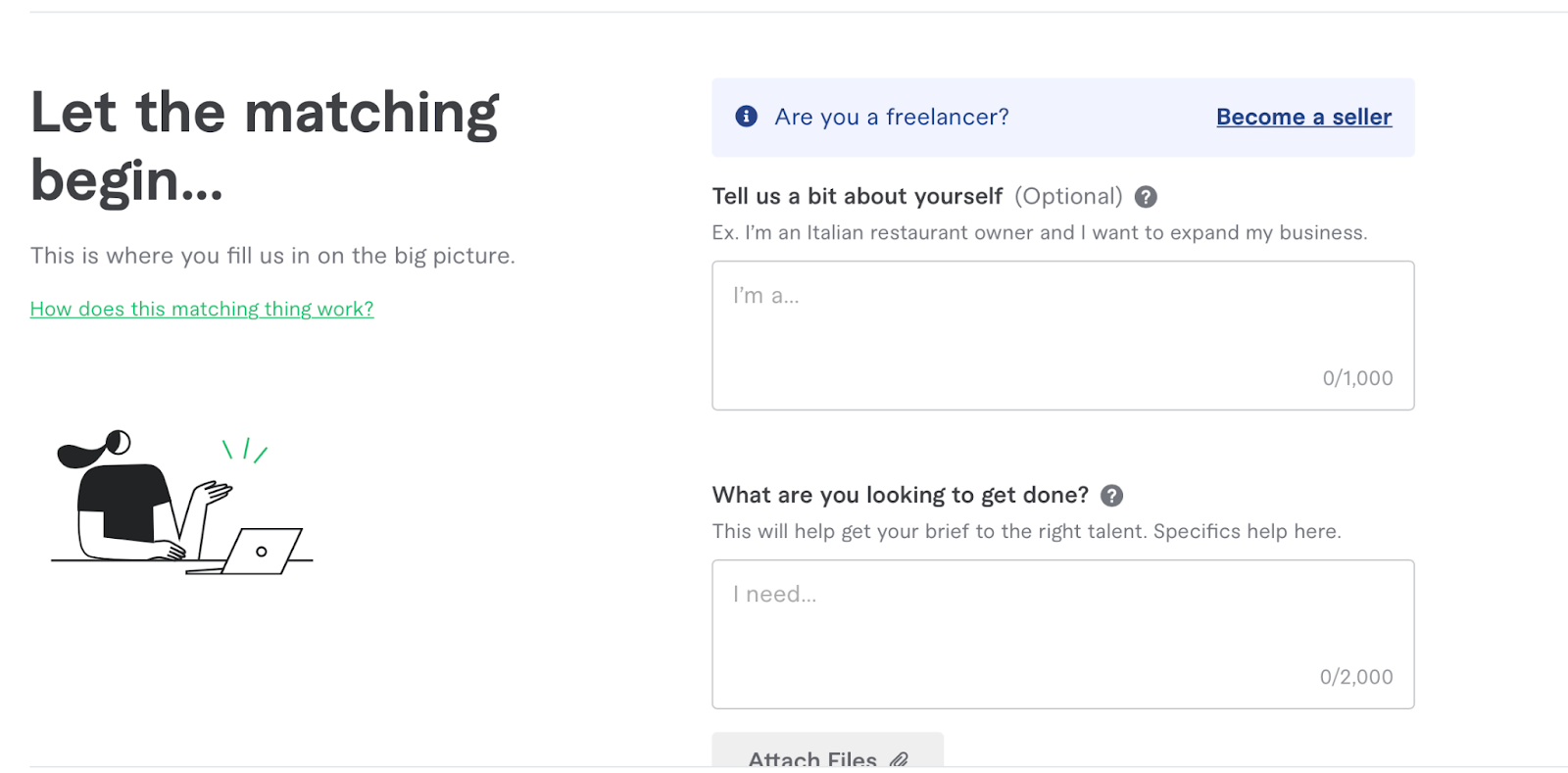Click the 0/1,000 character counter
1568x773 pixels.
click(1357, 378)
